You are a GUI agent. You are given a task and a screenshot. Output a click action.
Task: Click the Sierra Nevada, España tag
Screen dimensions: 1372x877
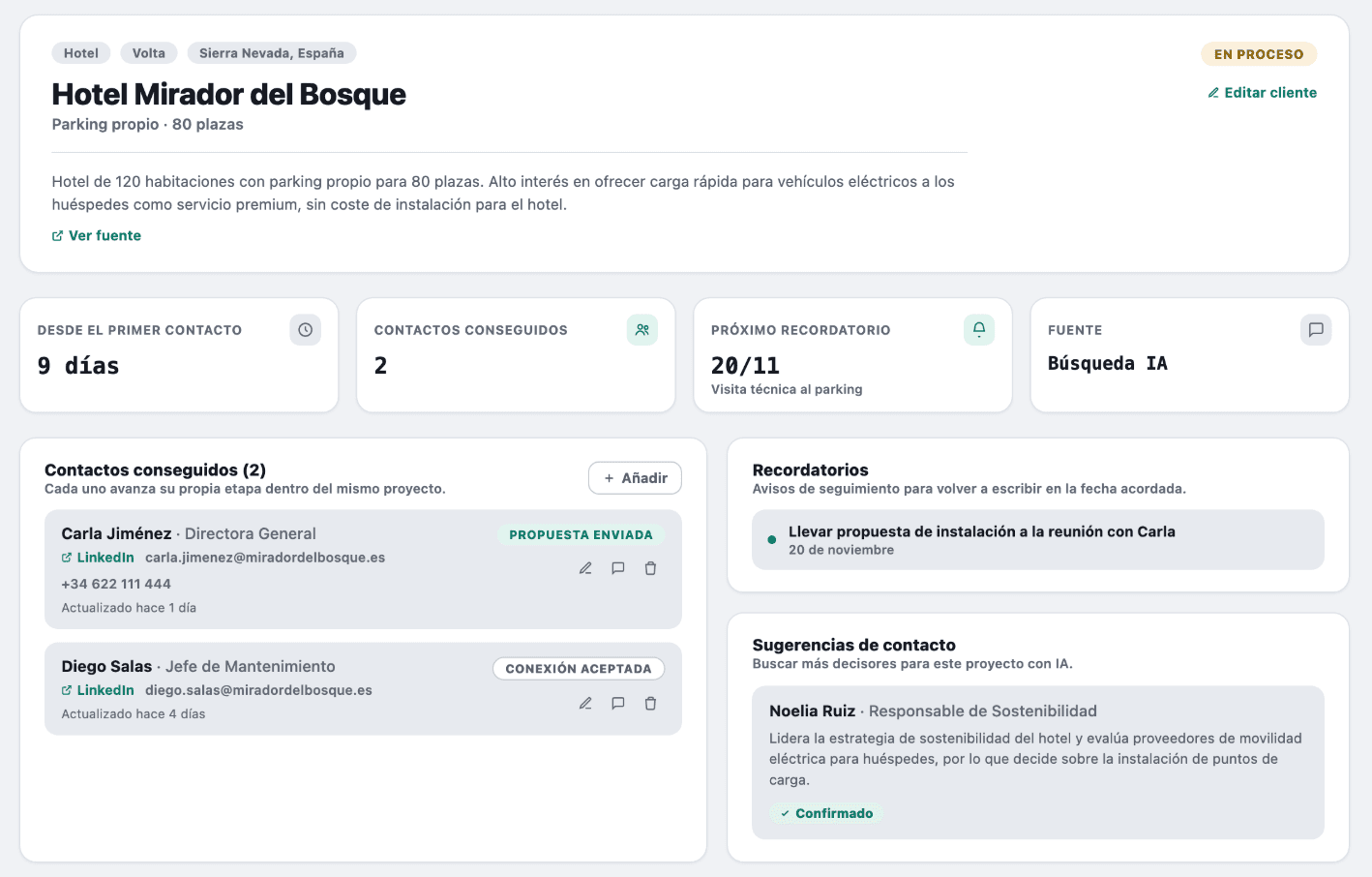click(x=272, y=53)
